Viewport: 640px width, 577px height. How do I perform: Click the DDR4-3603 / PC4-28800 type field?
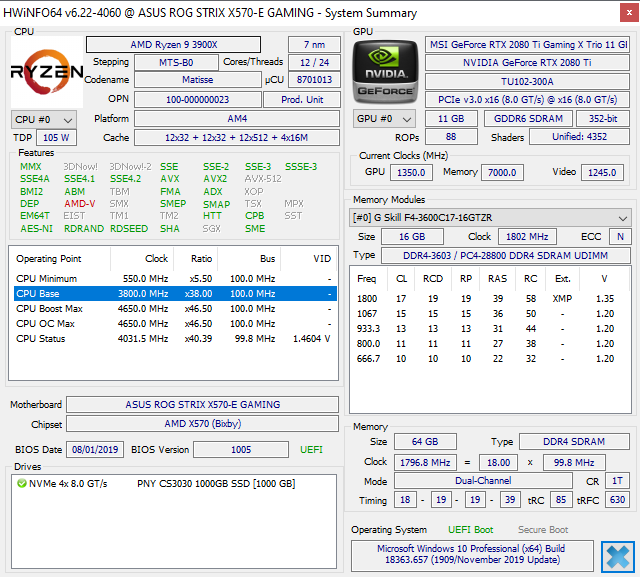[505, 255]
